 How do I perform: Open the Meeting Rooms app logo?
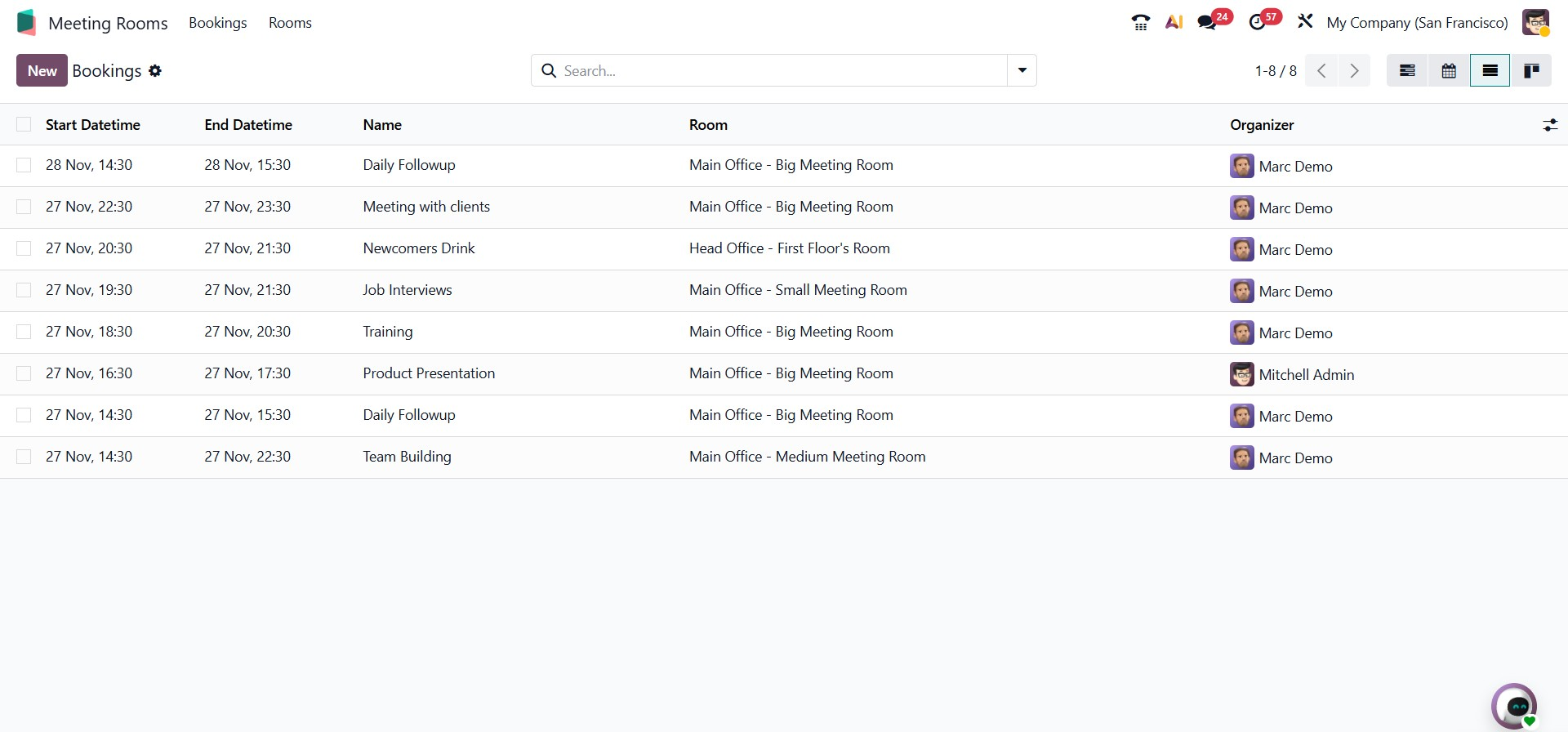point(26,23)
